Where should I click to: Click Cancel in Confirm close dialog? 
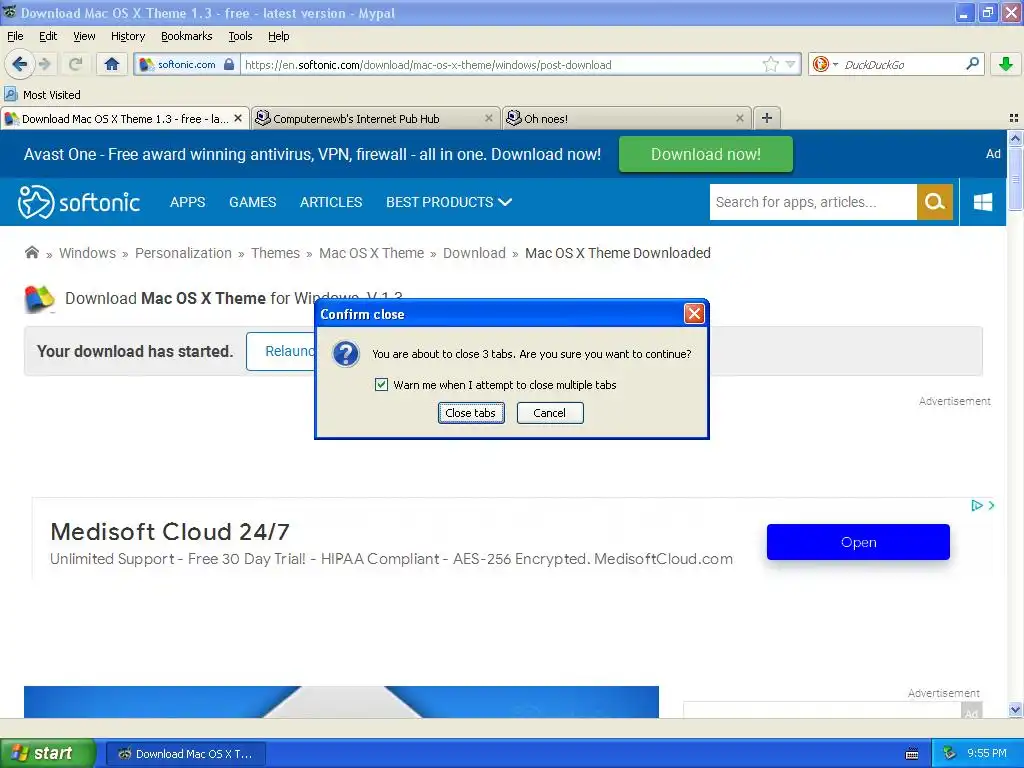pyautogui.click(x=550, y=413)
